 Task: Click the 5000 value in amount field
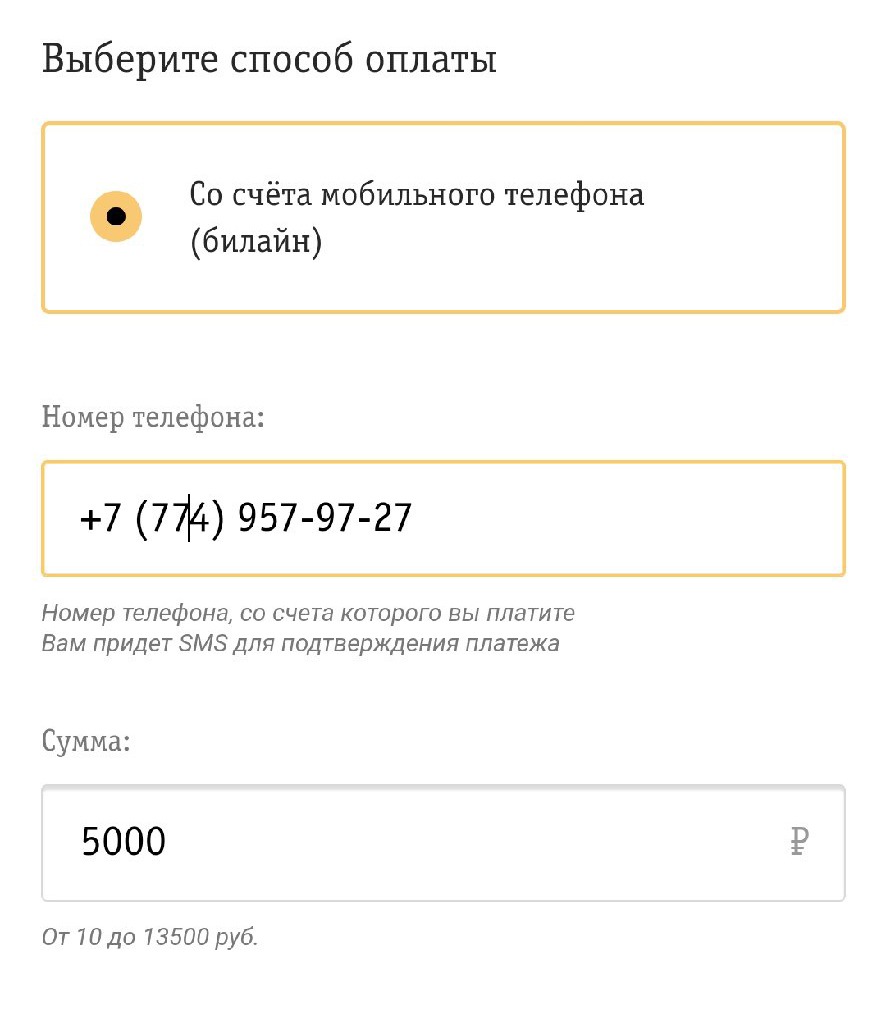pos(124,843)
